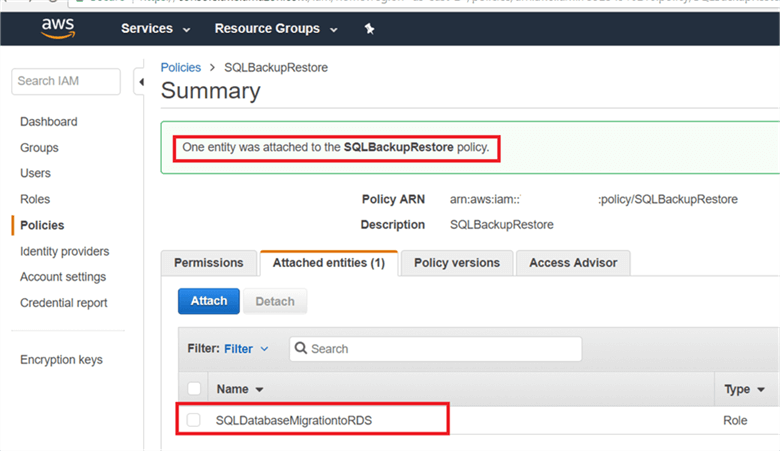This screenshot has height=451, width=780.
Task: Click the magnifier icon in the Search box
Action: (x=300, y=348)
